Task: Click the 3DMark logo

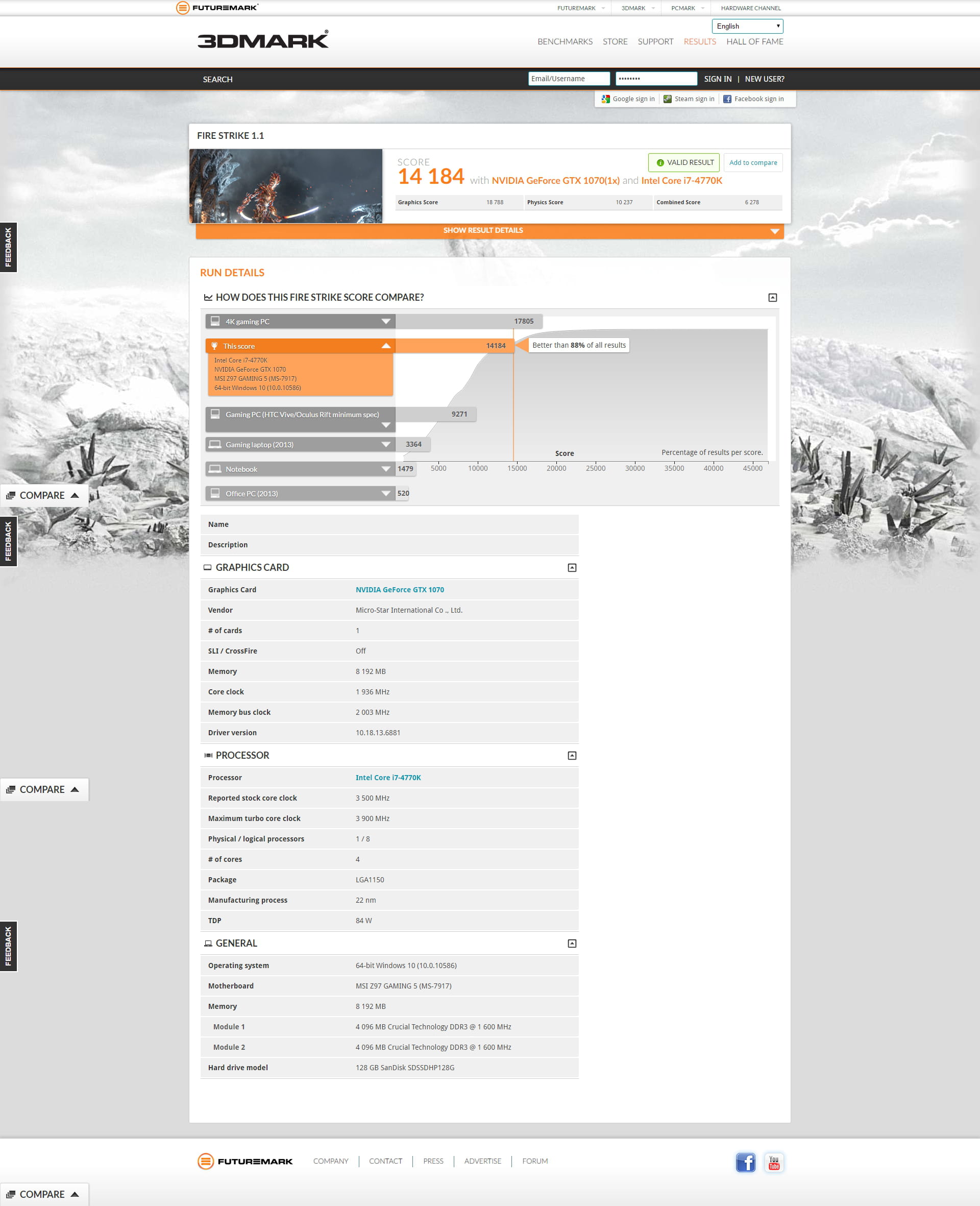Action: [263, 39]
